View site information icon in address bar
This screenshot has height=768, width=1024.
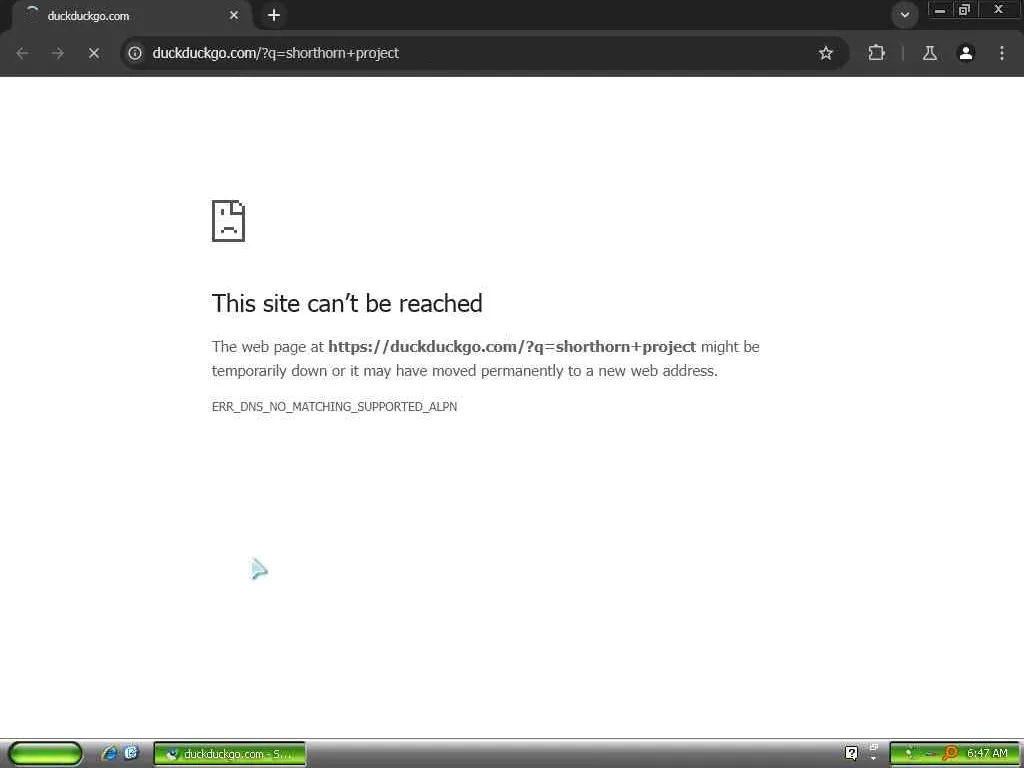click(135, 54)
